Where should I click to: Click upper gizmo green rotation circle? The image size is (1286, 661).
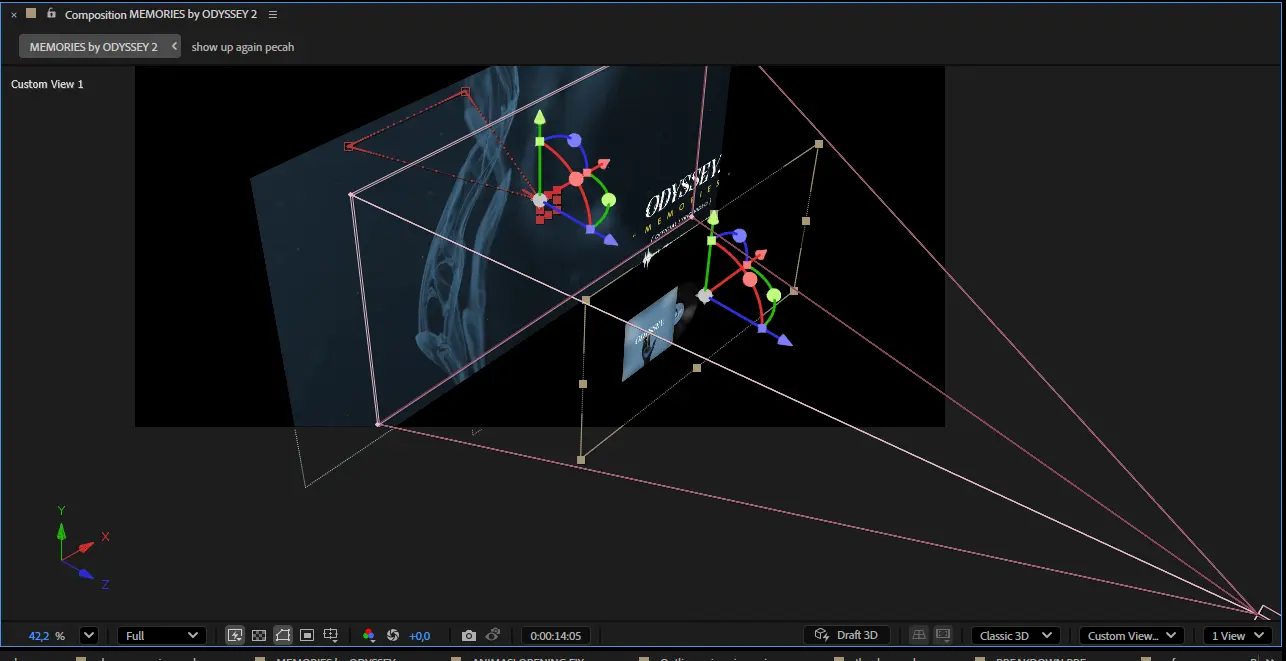(608, 200)
